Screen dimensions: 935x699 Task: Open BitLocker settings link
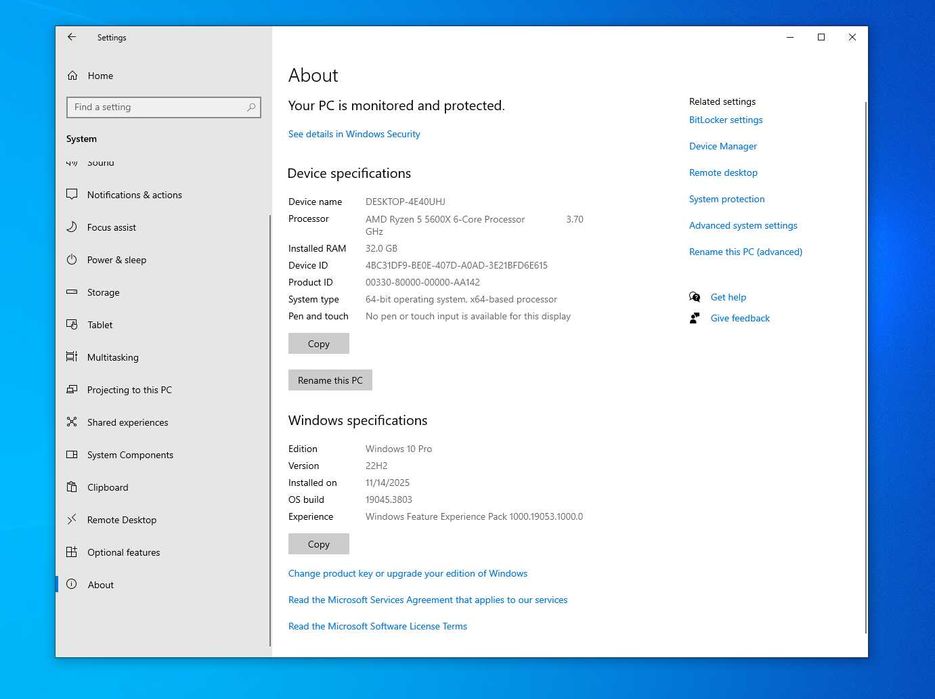click(x=726, y=120)
